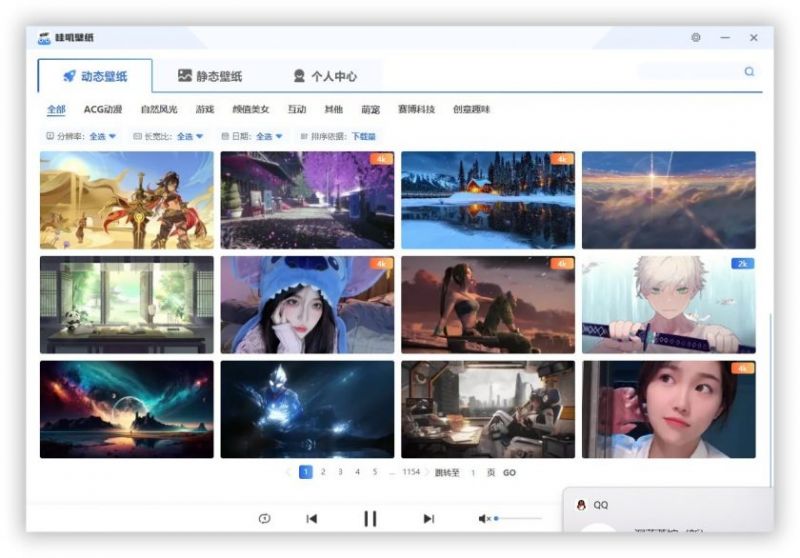Minimize the wallpaper app window
Viewport: 800px width, 558px height.
pyautogui.click(x=725, y=38)
